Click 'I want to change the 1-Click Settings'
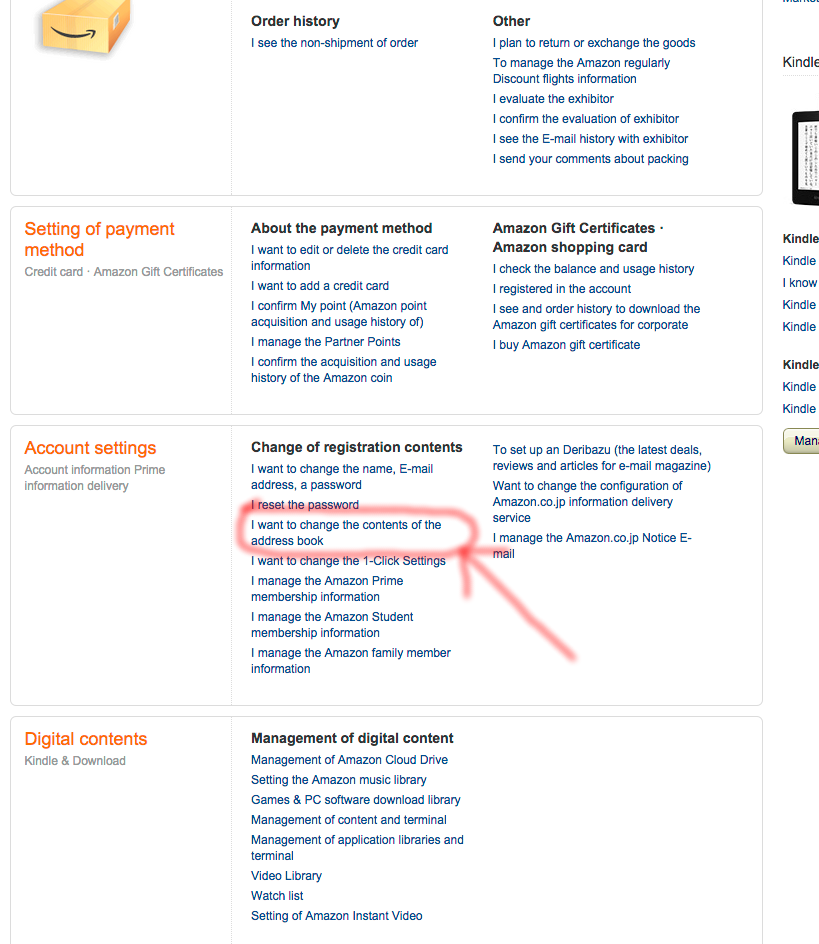 (x=348, y=560)
